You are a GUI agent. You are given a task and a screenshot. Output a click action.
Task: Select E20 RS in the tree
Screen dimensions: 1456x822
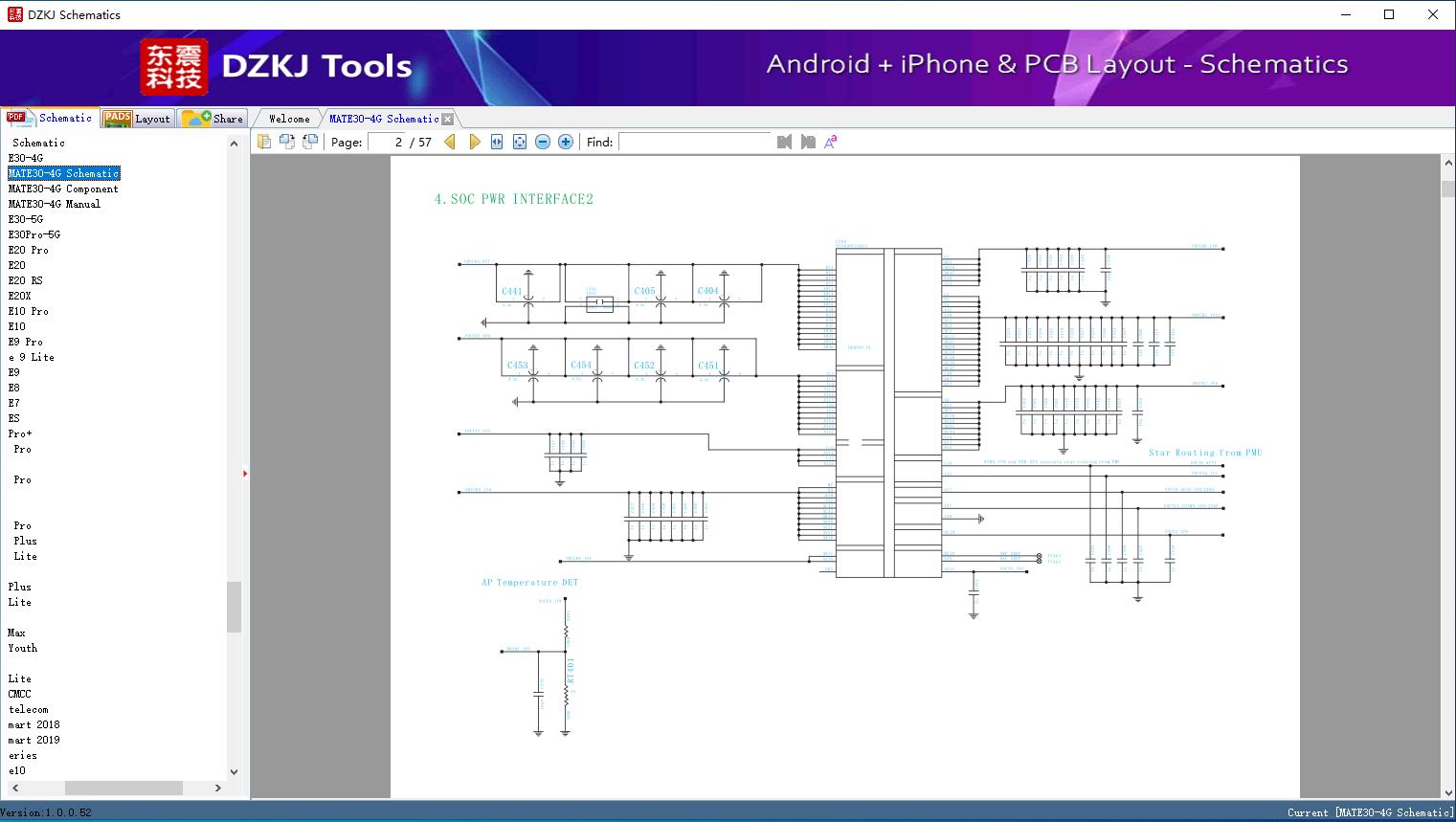coord(26,280)
